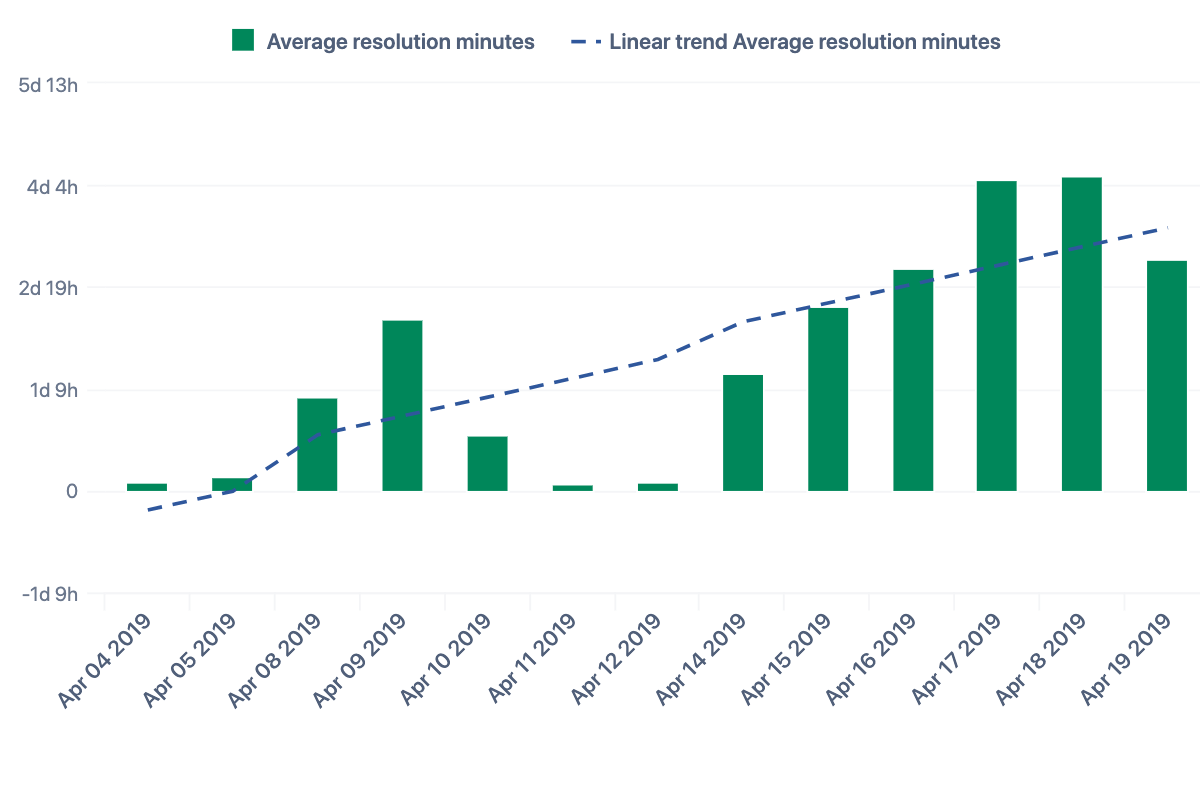Select the Apr 18 2019 bar
The height and width of the screenshot is (800, 1200).
pyautogui.click(x=1082, y=334)
